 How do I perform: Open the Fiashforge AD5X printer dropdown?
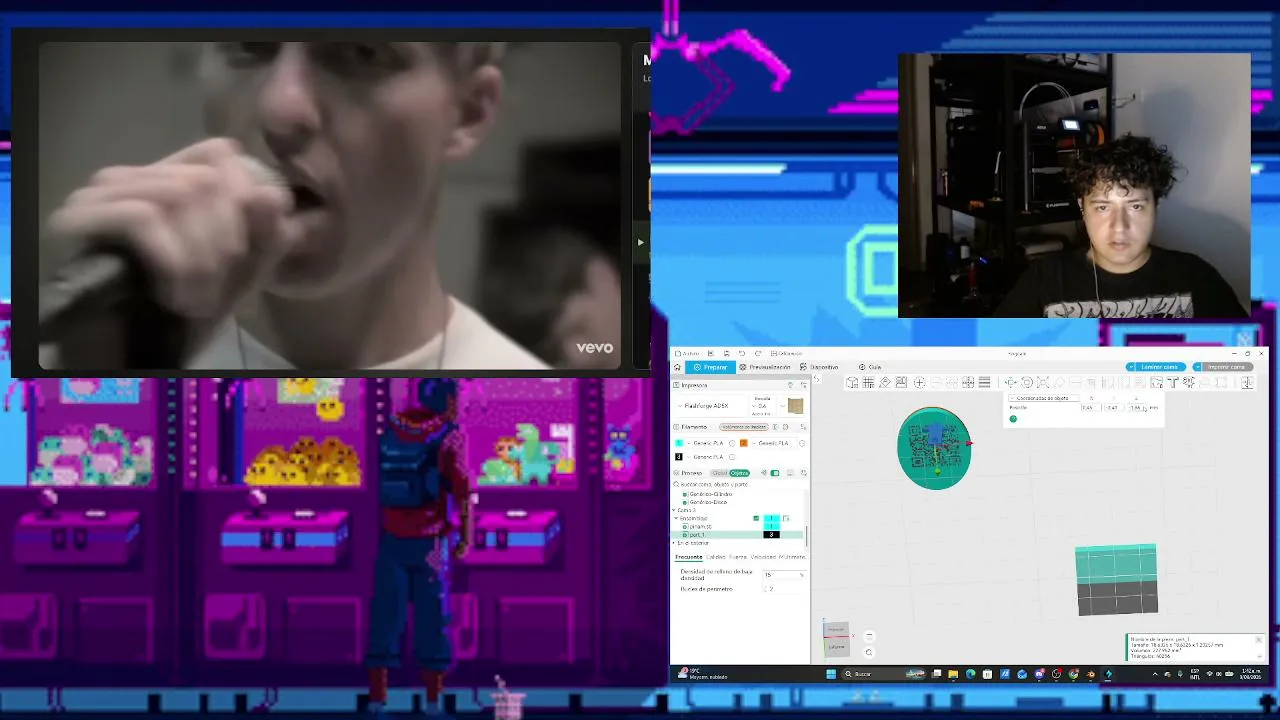pyautogui.click(x=712, y=406)
